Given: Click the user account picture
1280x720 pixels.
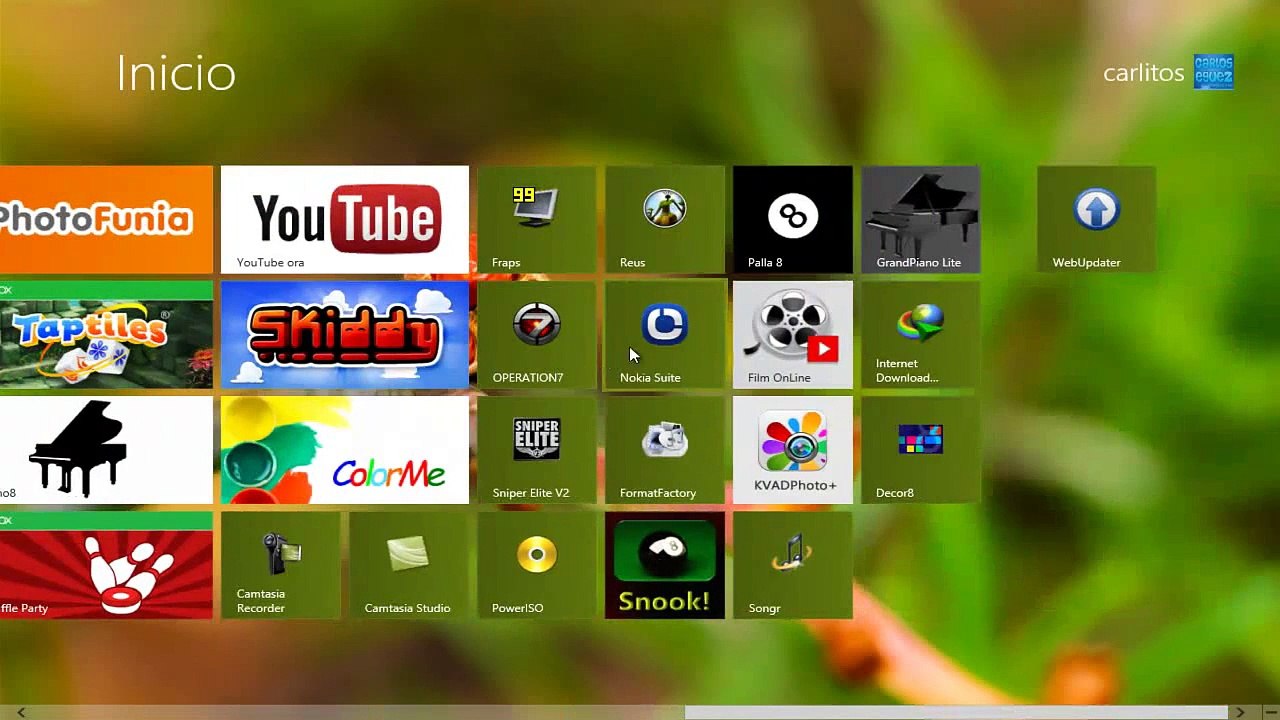Looking at the screenshot, I should point(1214,73).
